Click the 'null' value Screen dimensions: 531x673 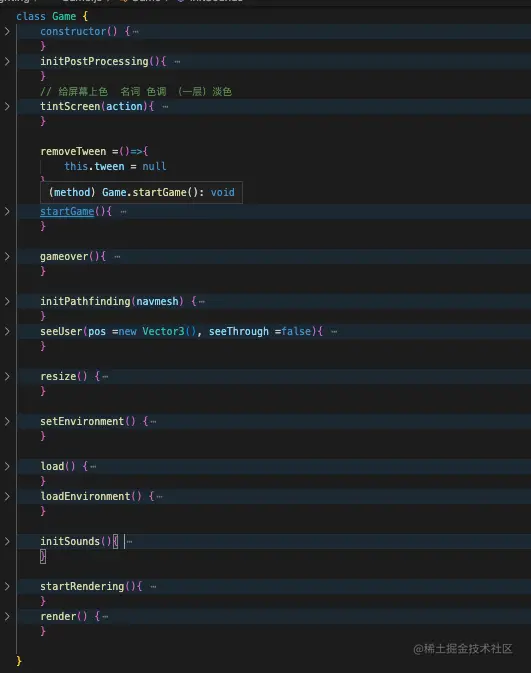pyautogui.click(x=154, y=167)
